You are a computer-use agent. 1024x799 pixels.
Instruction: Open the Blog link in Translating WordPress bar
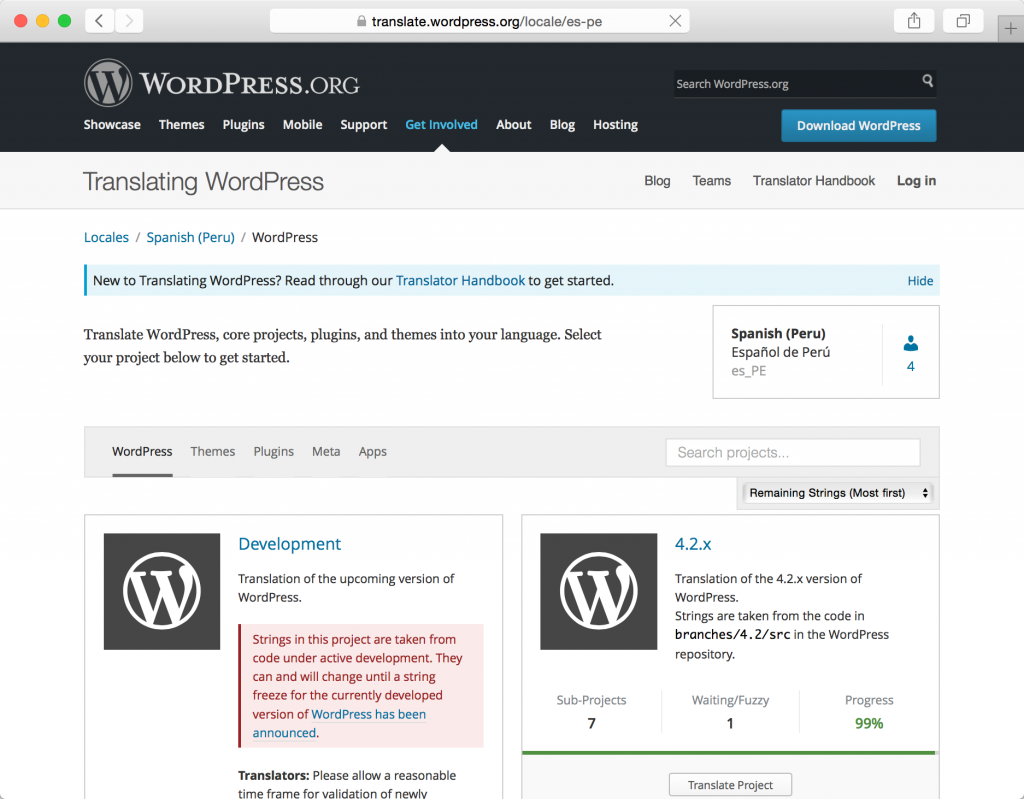pyautogui.click(x=657, y=180)
